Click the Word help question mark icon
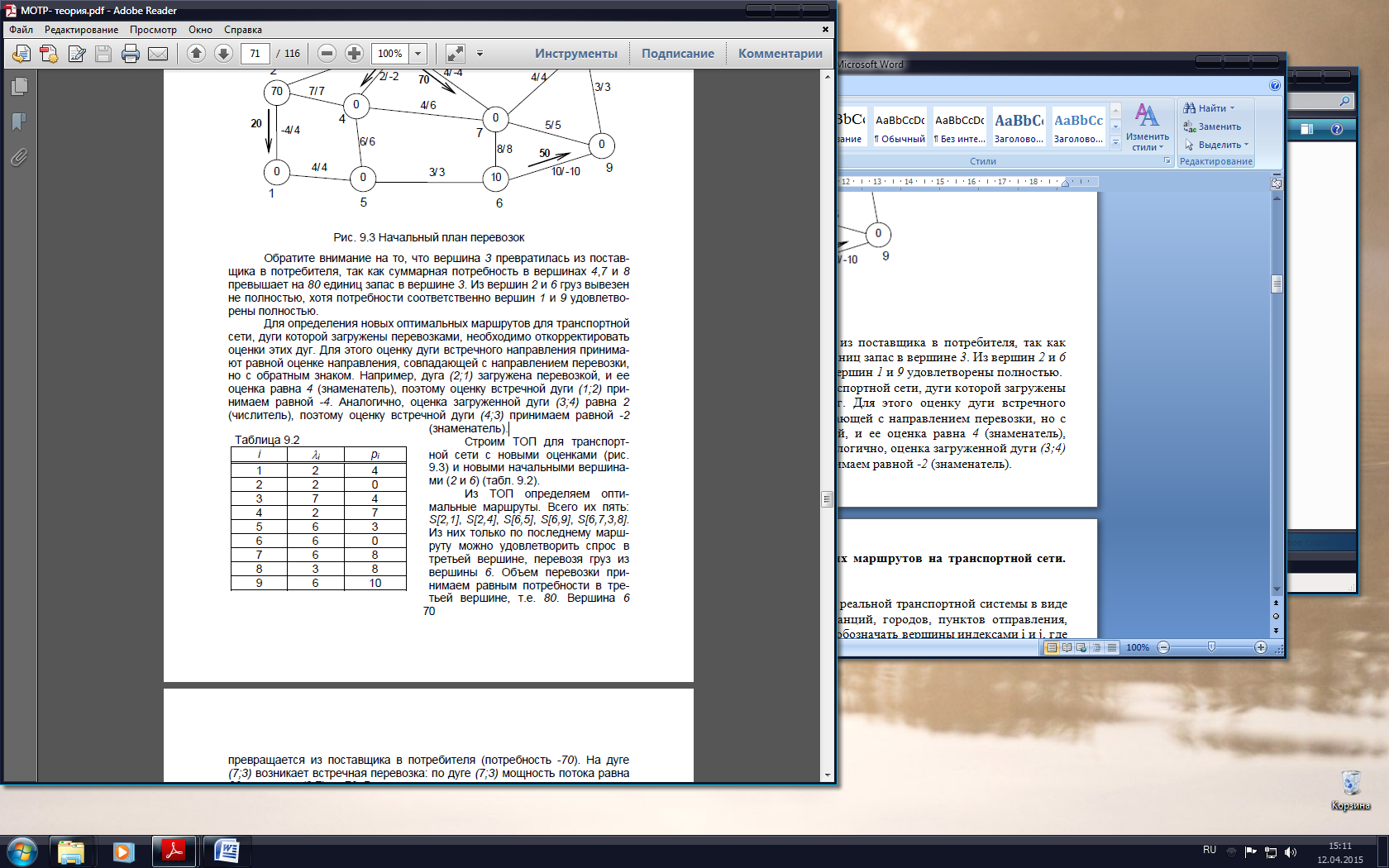1389x868 pixels. coord(1274,85)
